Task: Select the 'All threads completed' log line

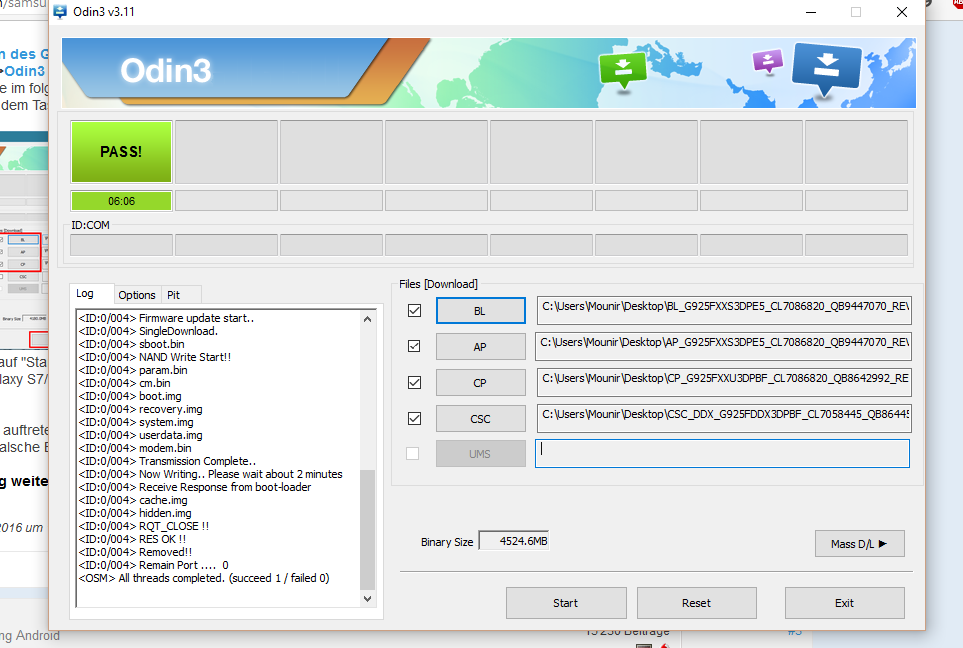Action: [204, 578]
